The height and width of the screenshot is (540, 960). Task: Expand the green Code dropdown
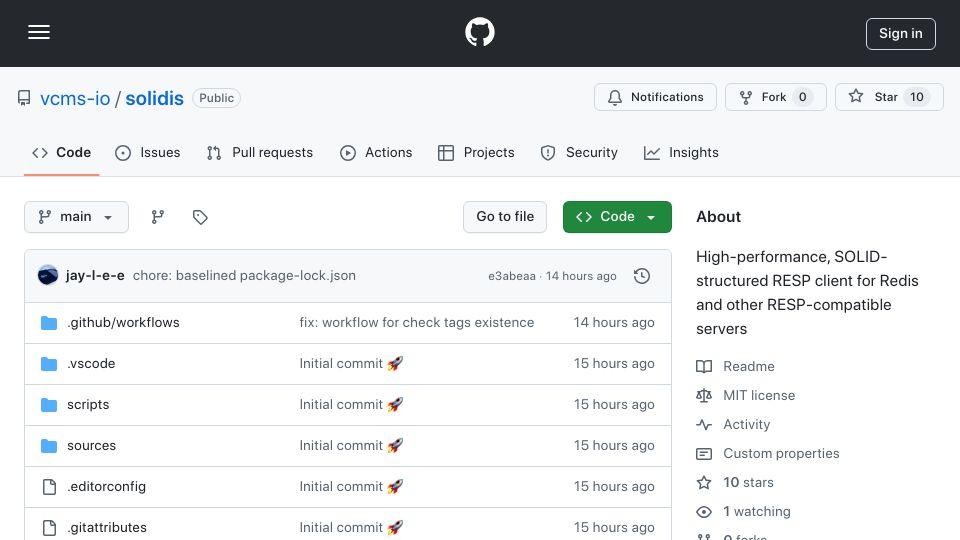coord(617,217)
